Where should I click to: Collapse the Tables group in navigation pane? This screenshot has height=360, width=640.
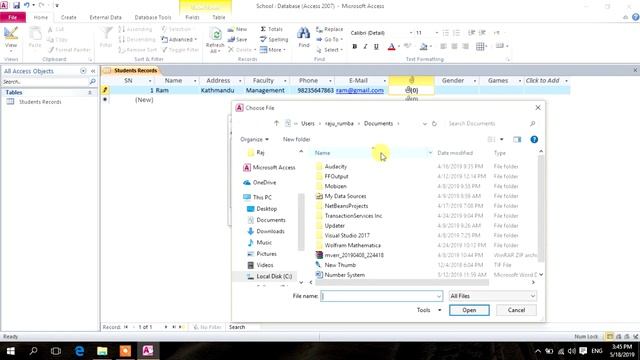point(90,93)
